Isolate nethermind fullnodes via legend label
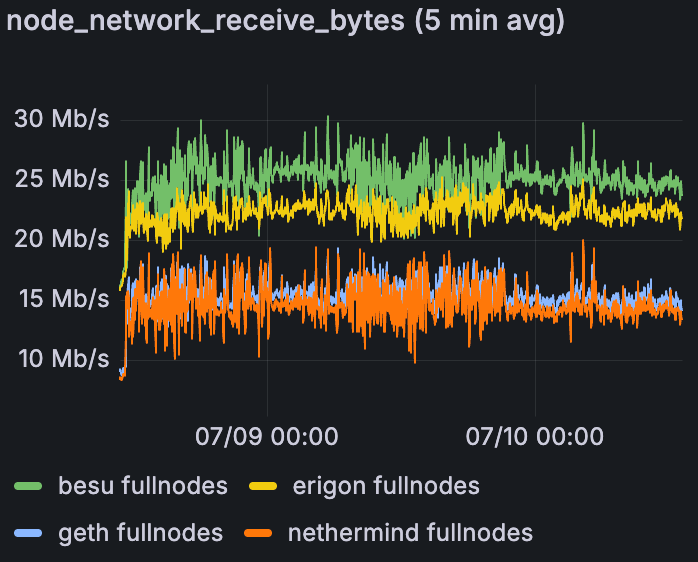 pos(410,532)
